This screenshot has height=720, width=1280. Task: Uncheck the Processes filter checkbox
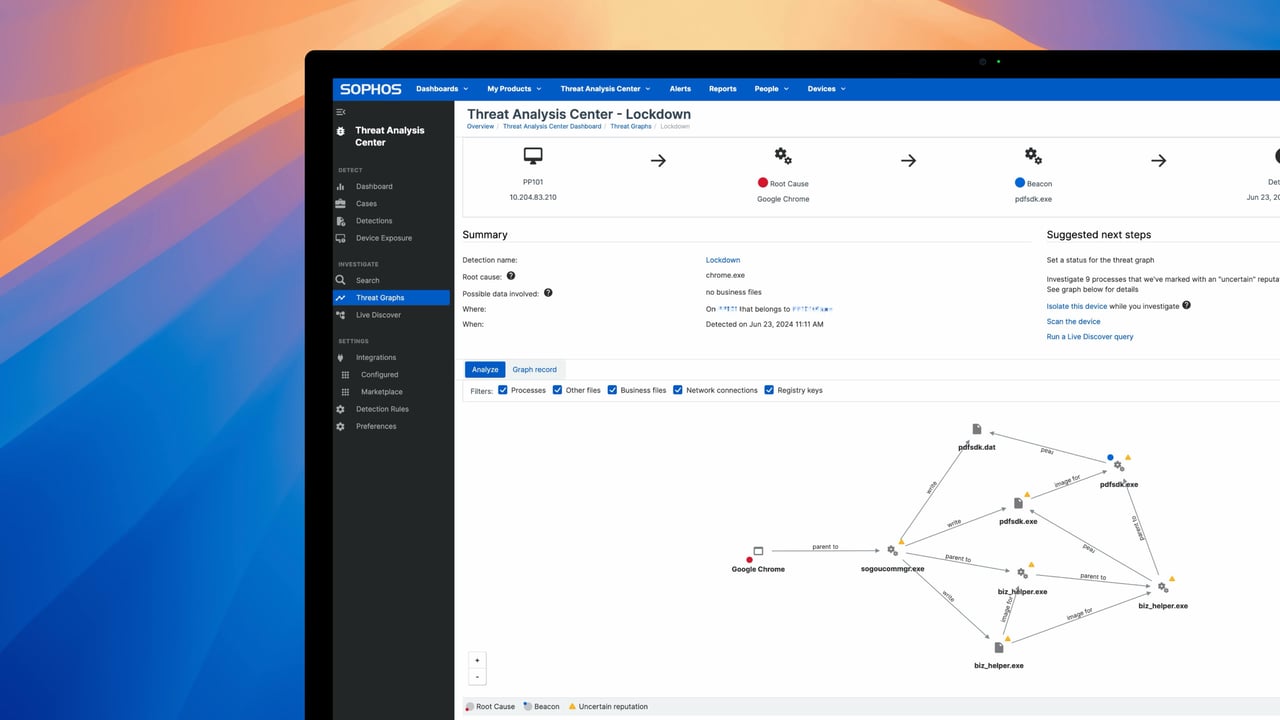[503, 390]
